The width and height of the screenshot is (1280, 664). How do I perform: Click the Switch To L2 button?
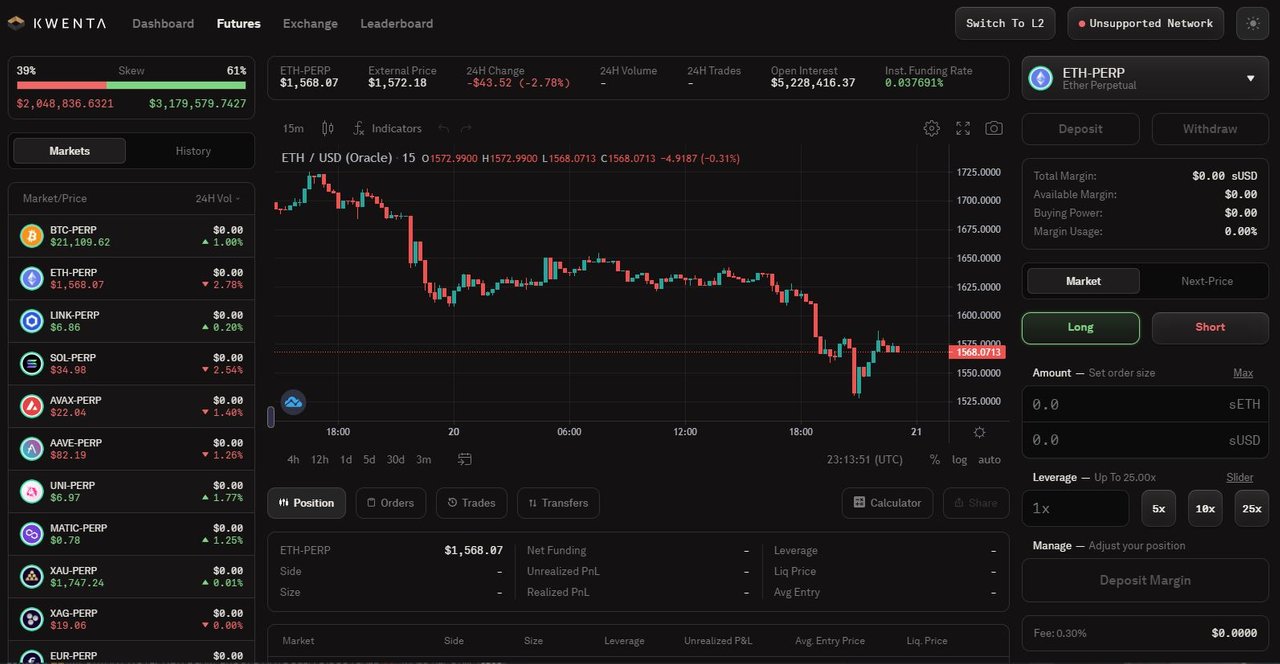[1005, 23]
